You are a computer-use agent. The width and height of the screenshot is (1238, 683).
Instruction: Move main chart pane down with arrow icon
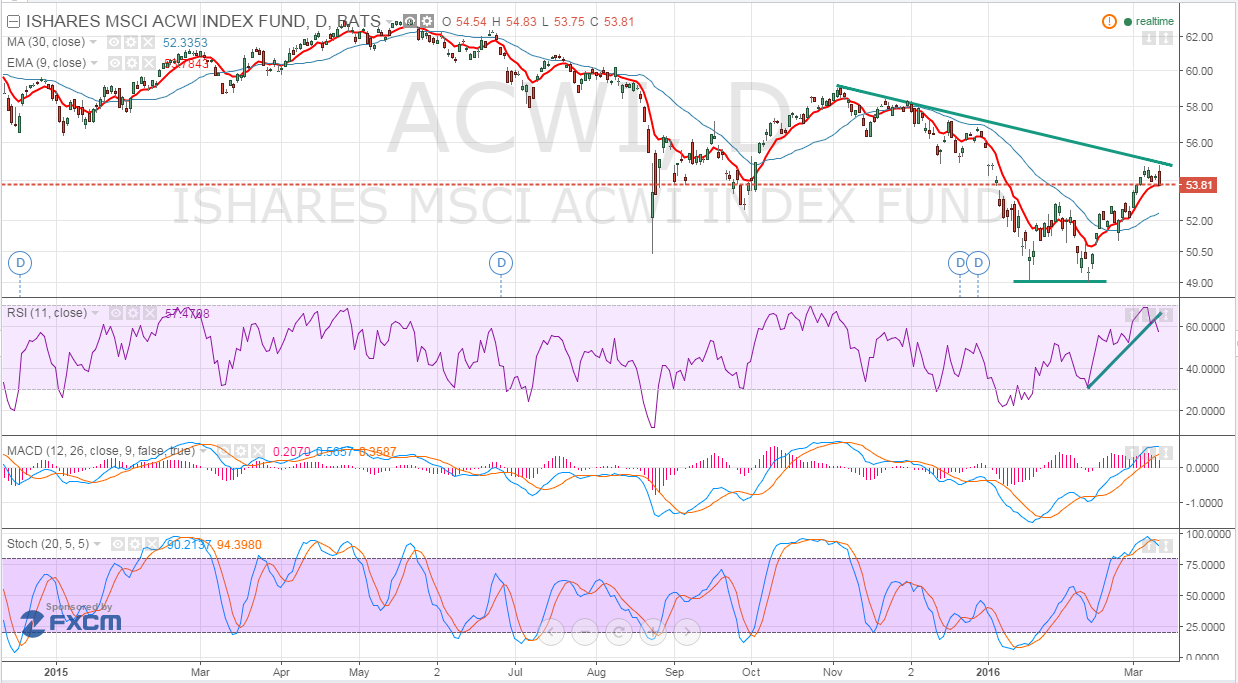(1148, 37)
